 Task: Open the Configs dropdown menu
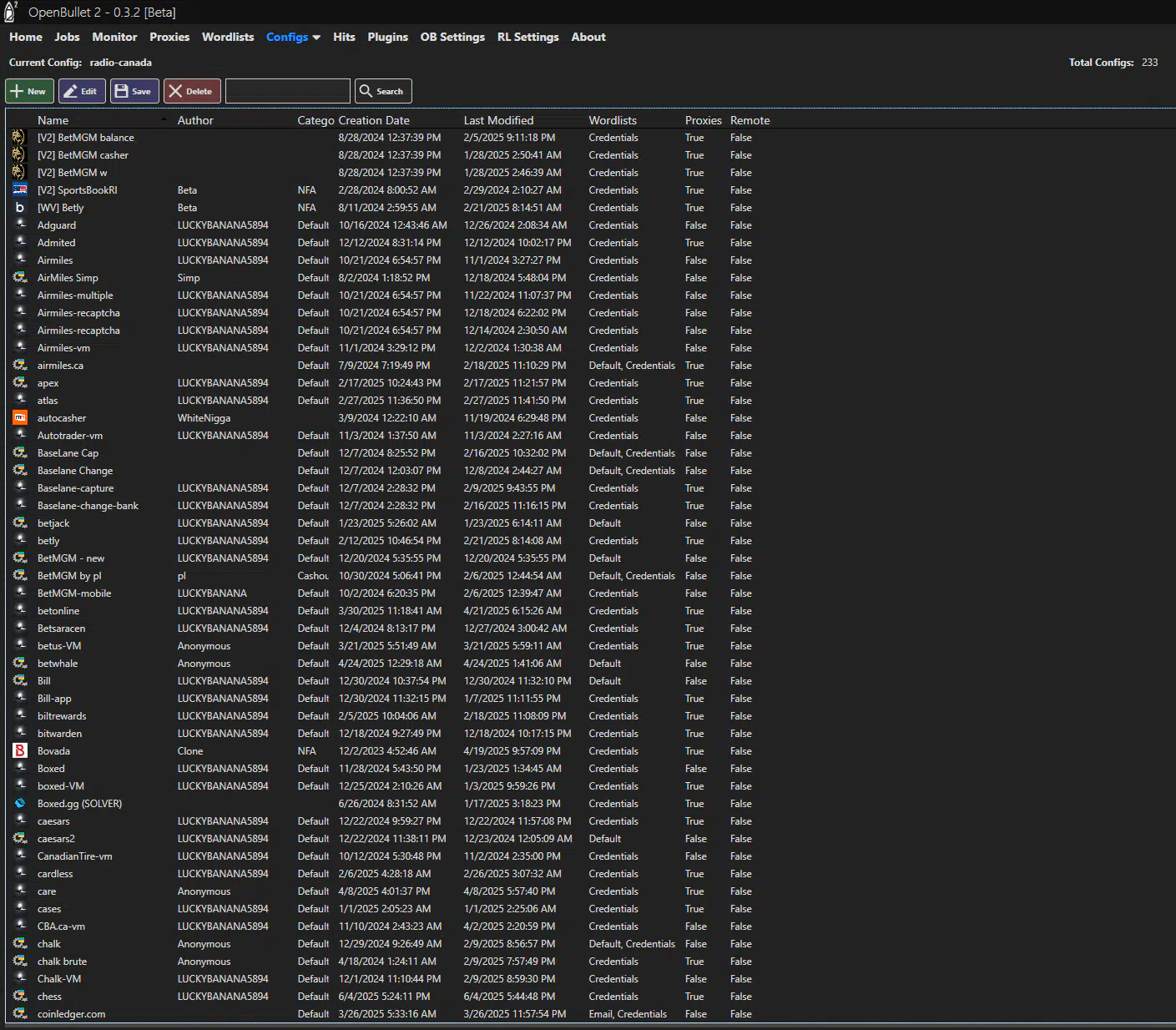pyautogui.click(x=293, y=37)
